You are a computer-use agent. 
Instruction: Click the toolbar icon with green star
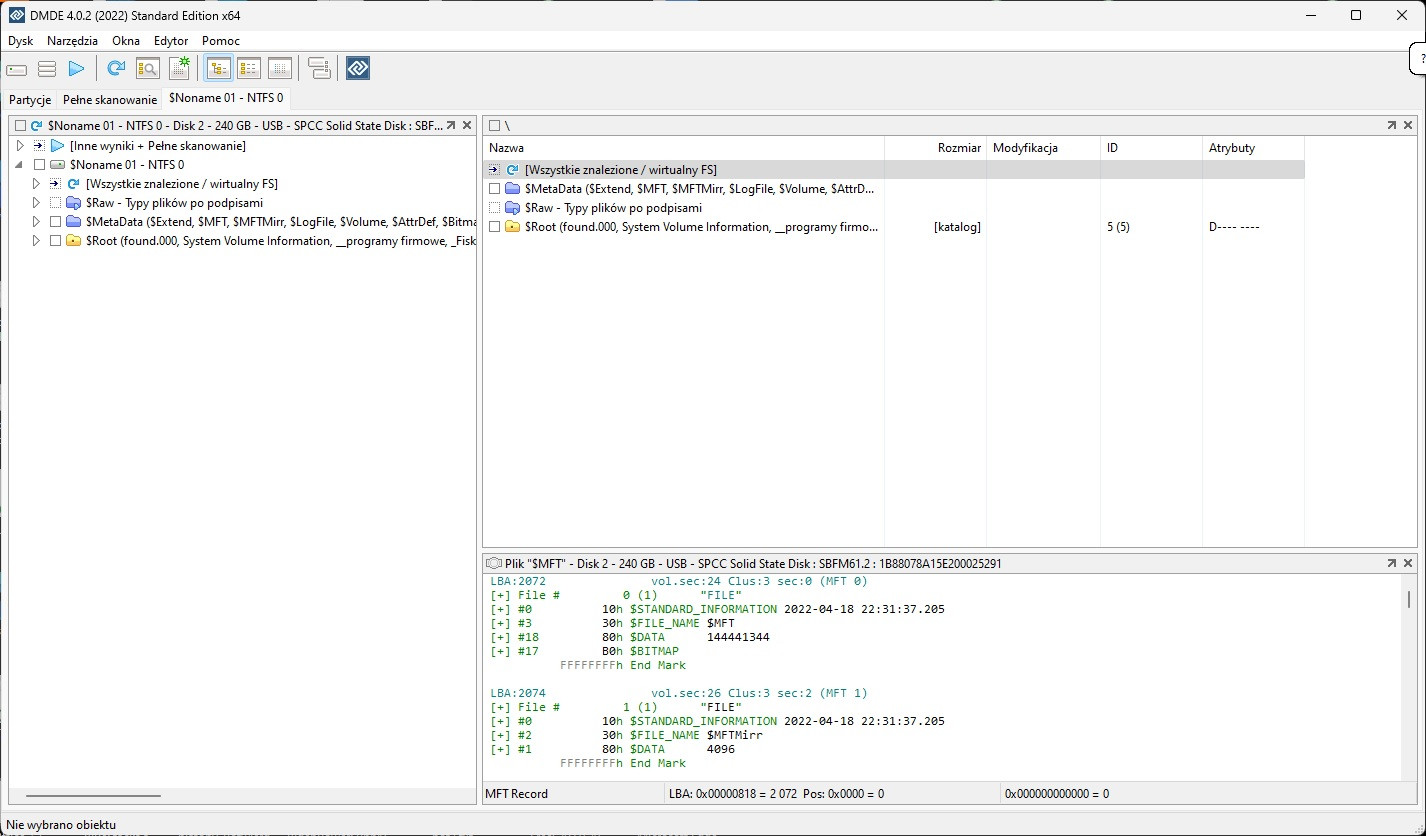[x=179, y=68]
